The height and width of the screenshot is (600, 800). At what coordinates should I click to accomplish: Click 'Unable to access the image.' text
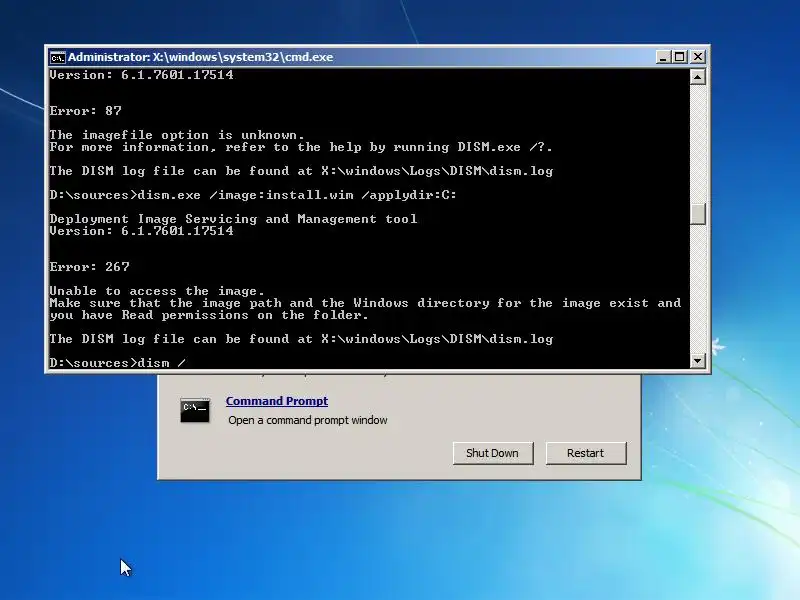(x=157, y=291)
